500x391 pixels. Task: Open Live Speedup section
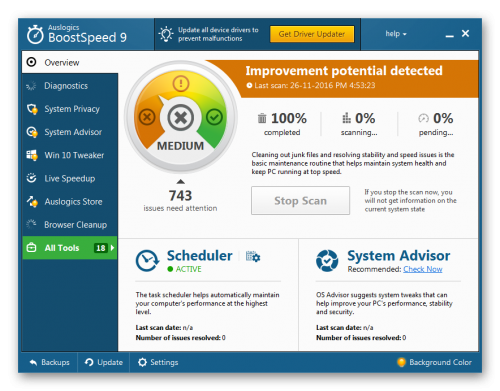point(70,178)
